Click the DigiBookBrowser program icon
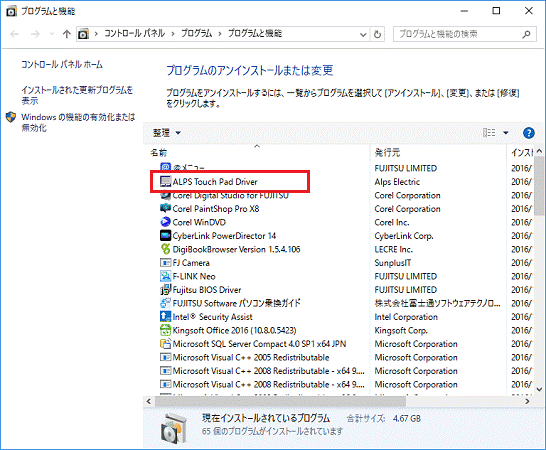The height and width of the screenshot is (450, 546). pos(165,249)
